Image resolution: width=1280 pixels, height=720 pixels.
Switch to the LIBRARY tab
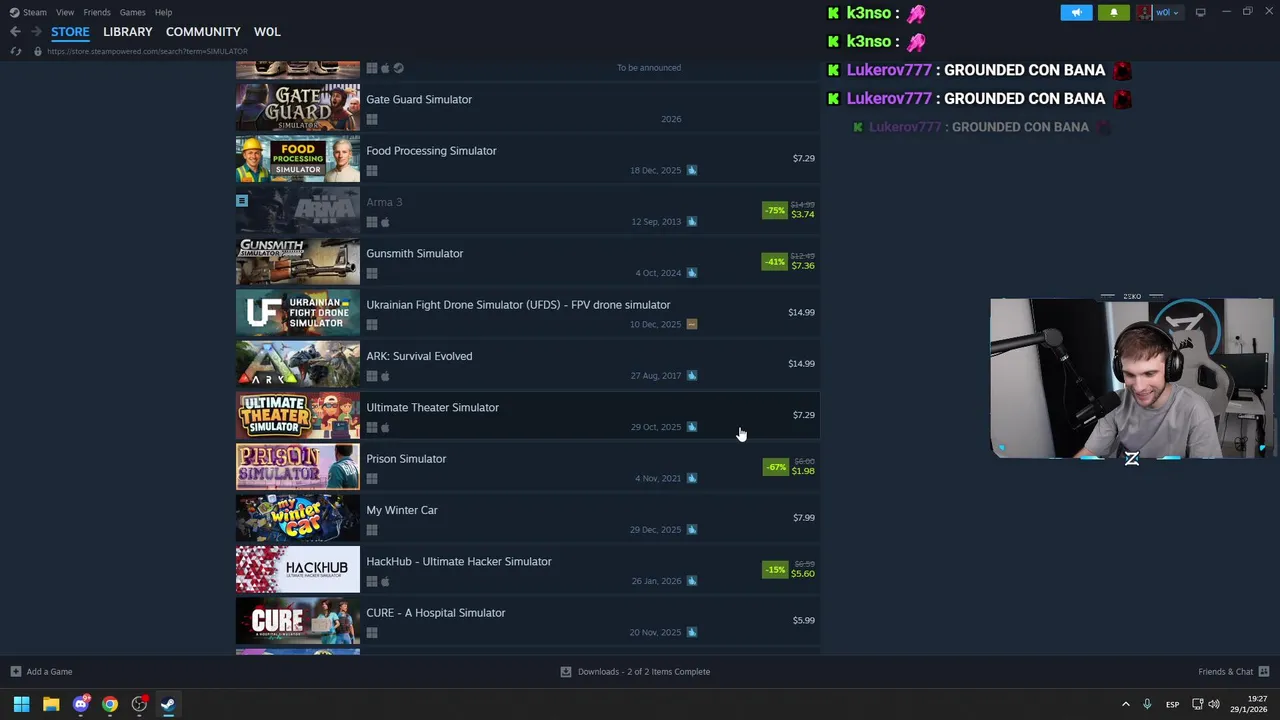click(x=128, y=32)
